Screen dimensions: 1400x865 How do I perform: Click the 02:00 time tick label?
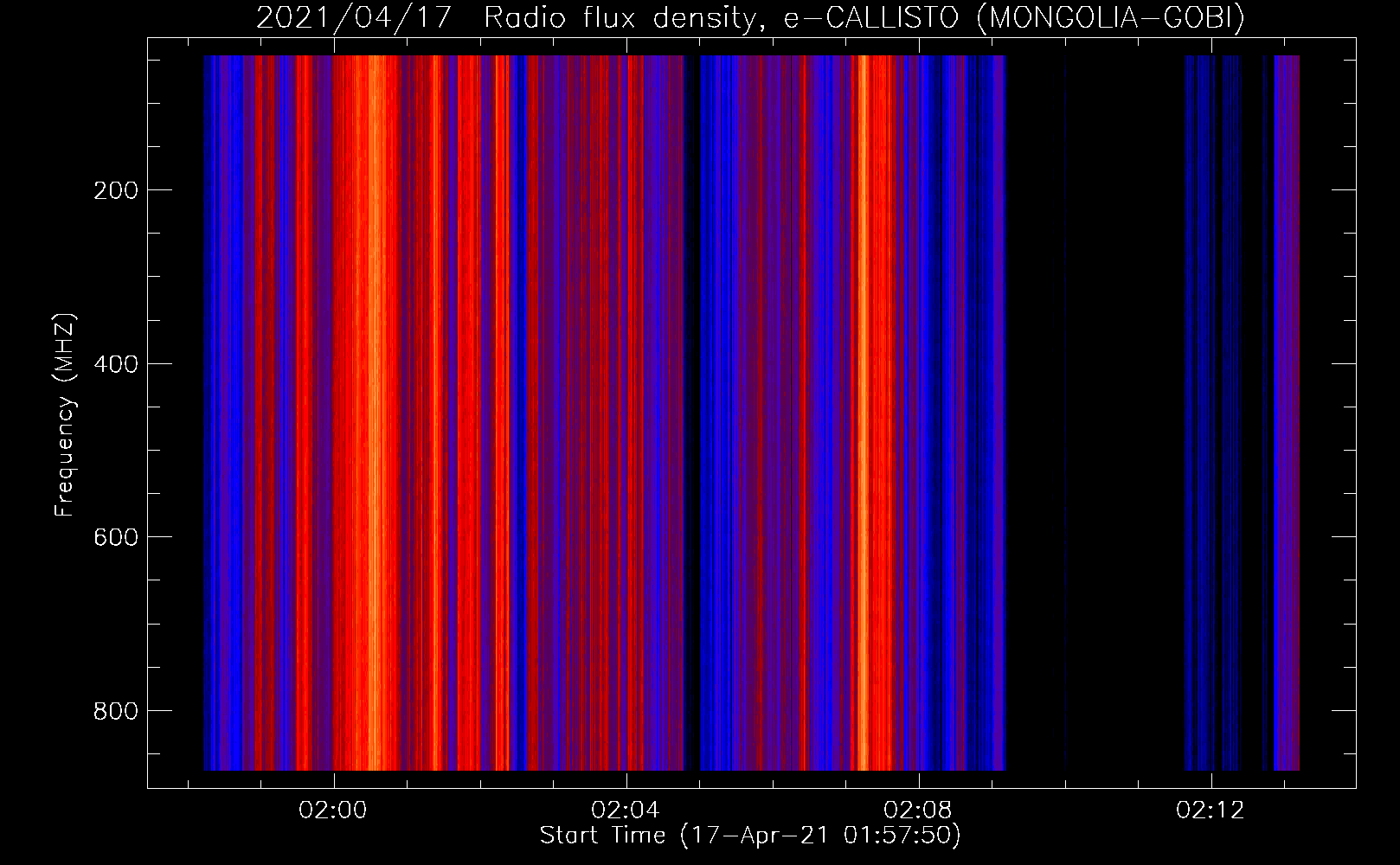(333, 811)
